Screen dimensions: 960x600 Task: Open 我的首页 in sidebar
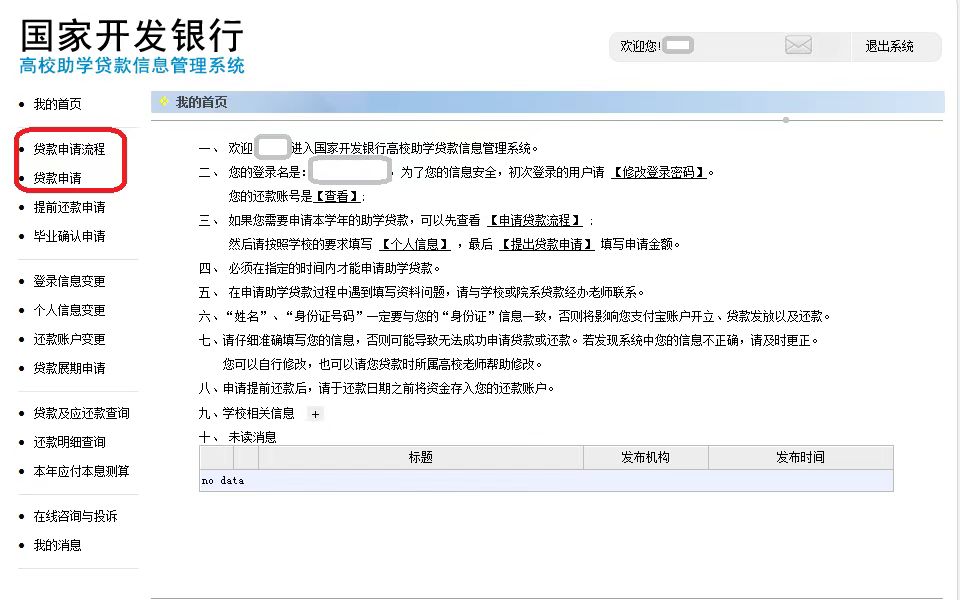[x=57, y=104]
